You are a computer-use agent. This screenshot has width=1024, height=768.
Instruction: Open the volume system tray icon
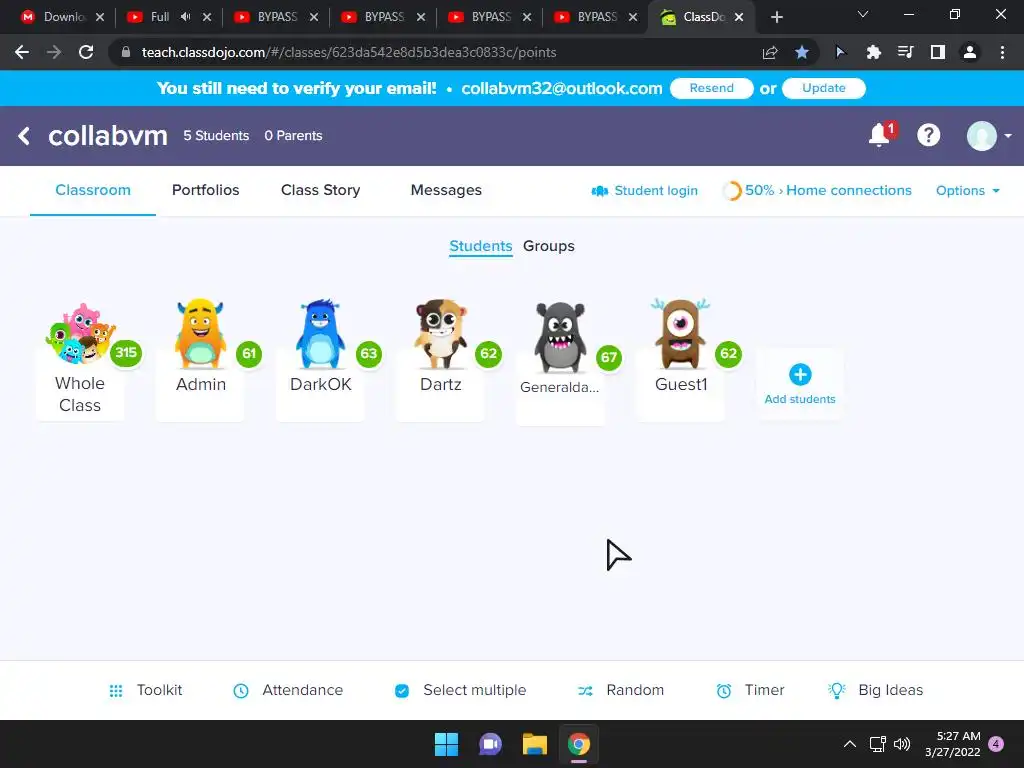click(902, 744)
